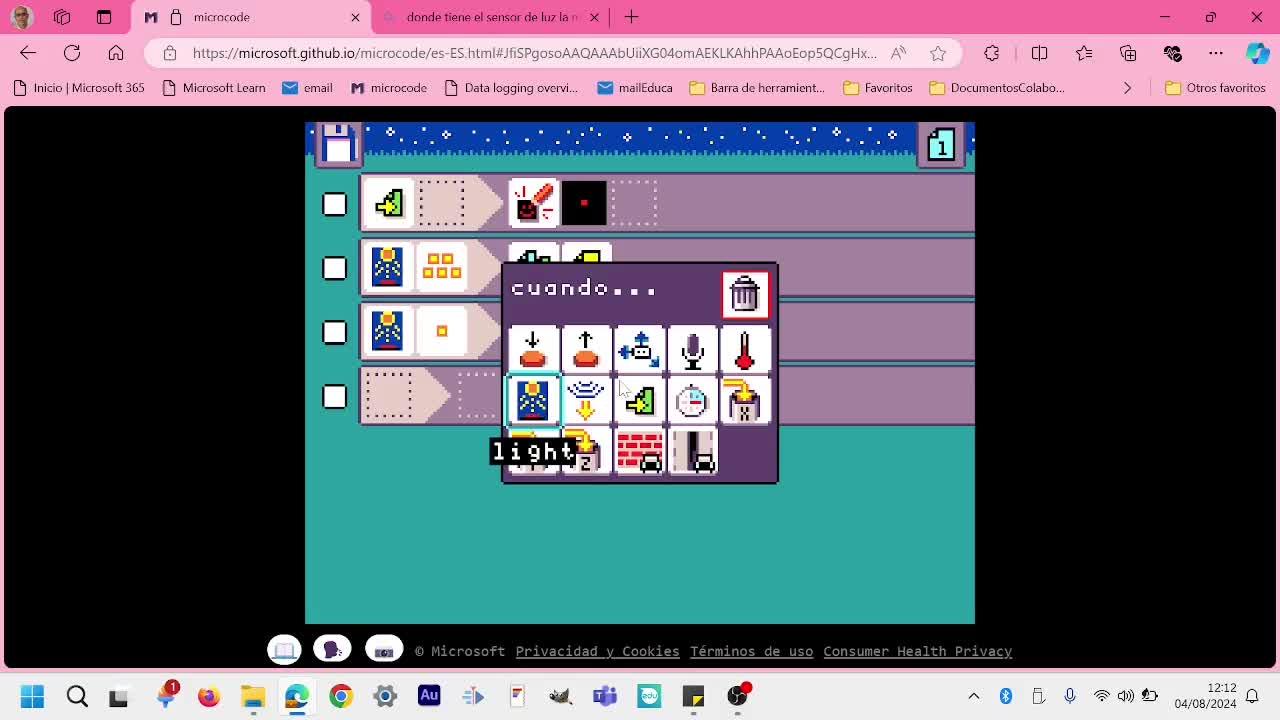Open the Data logging overview bookmark

pos(511,88)
